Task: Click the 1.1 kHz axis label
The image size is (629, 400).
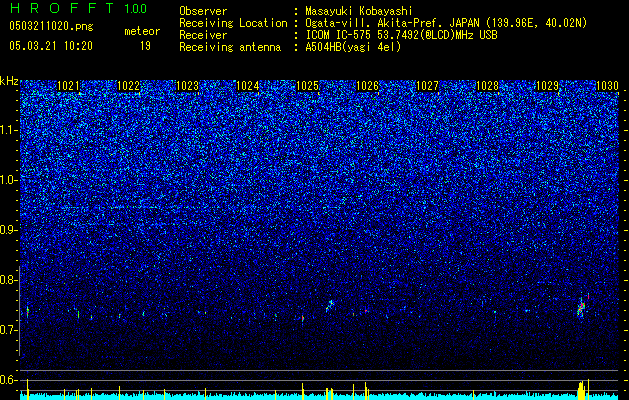Action: click(8, 130)
